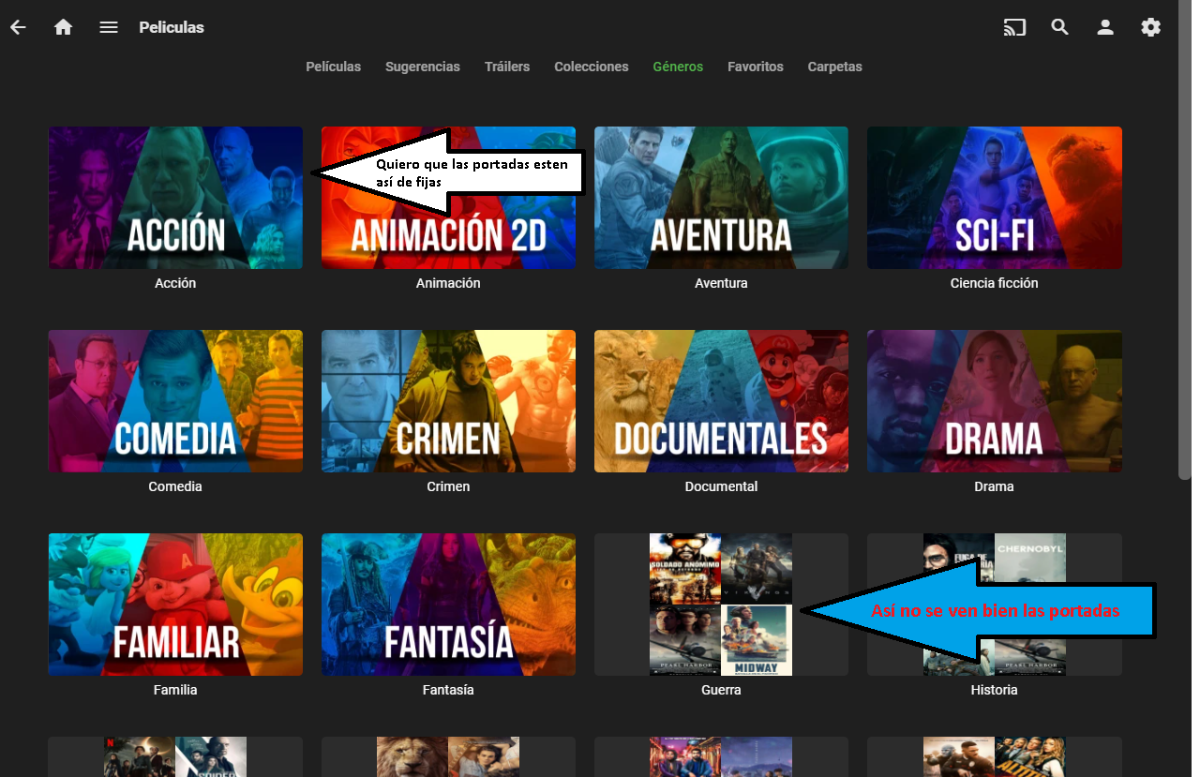Click the Aventura label link
The height and width of the screenshot is (777, 1200).
pyautogui.click(x=721, y=283)
